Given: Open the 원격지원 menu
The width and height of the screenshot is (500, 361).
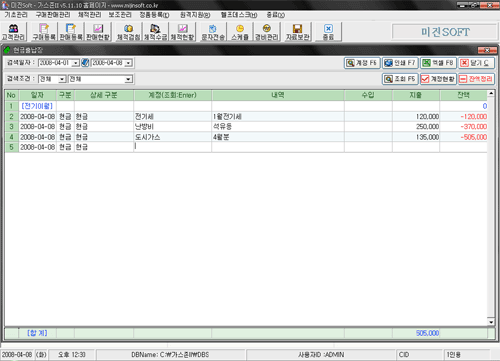Looking at the screenshot, I should pyautogui.click(x=195, y=15).
